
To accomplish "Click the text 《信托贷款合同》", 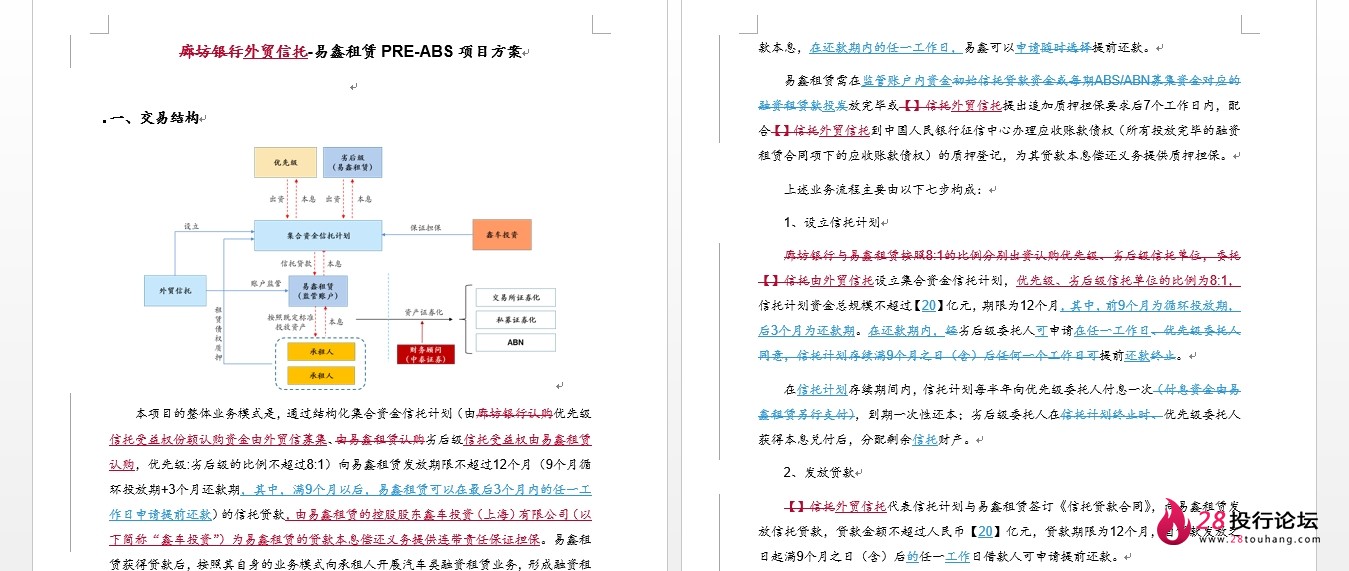I will pos(1105,505).
